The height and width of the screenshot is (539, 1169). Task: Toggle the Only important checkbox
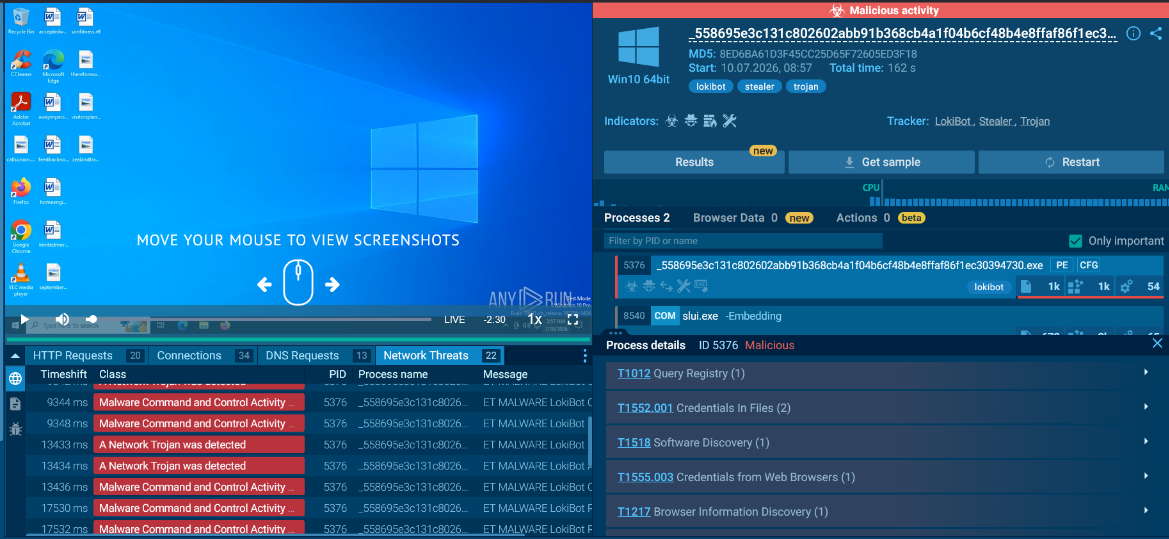click(x=1075, y=241)
